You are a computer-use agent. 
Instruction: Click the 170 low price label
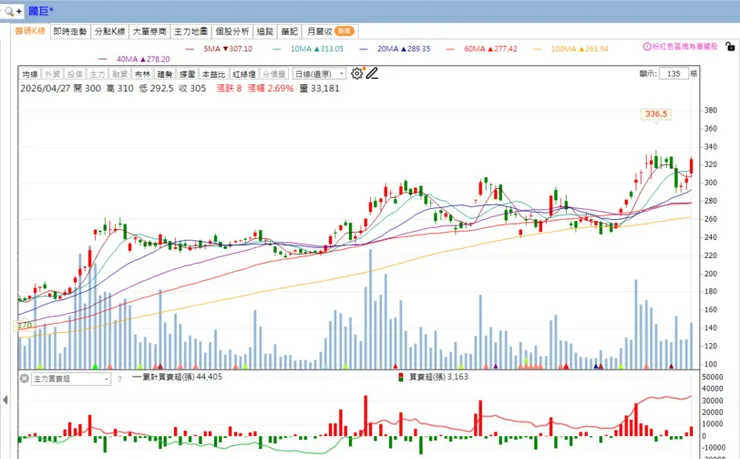pyautogui.click(x=25, y=325)
